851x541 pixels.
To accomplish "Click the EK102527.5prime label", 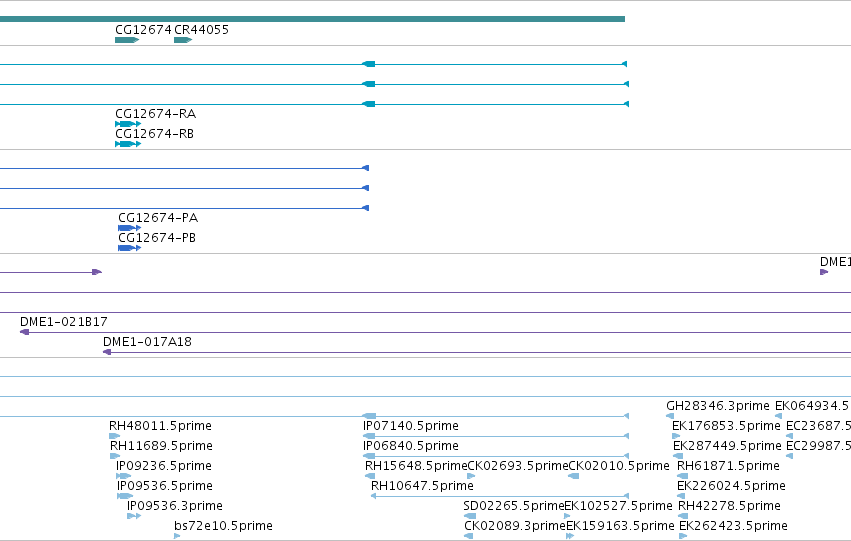I will [619, 506].
